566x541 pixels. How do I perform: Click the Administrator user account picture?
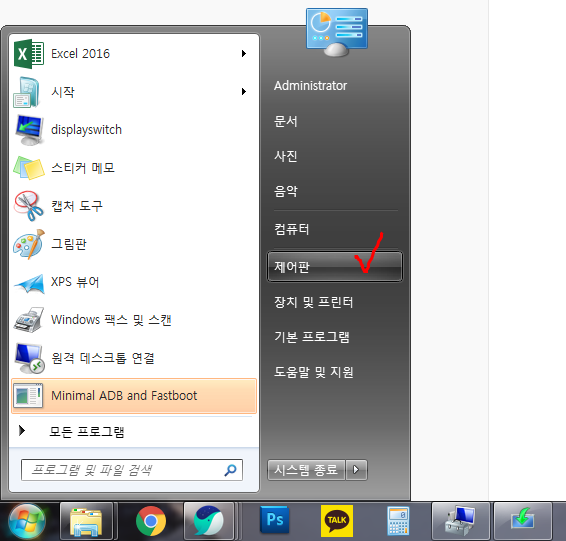(337, 32)
